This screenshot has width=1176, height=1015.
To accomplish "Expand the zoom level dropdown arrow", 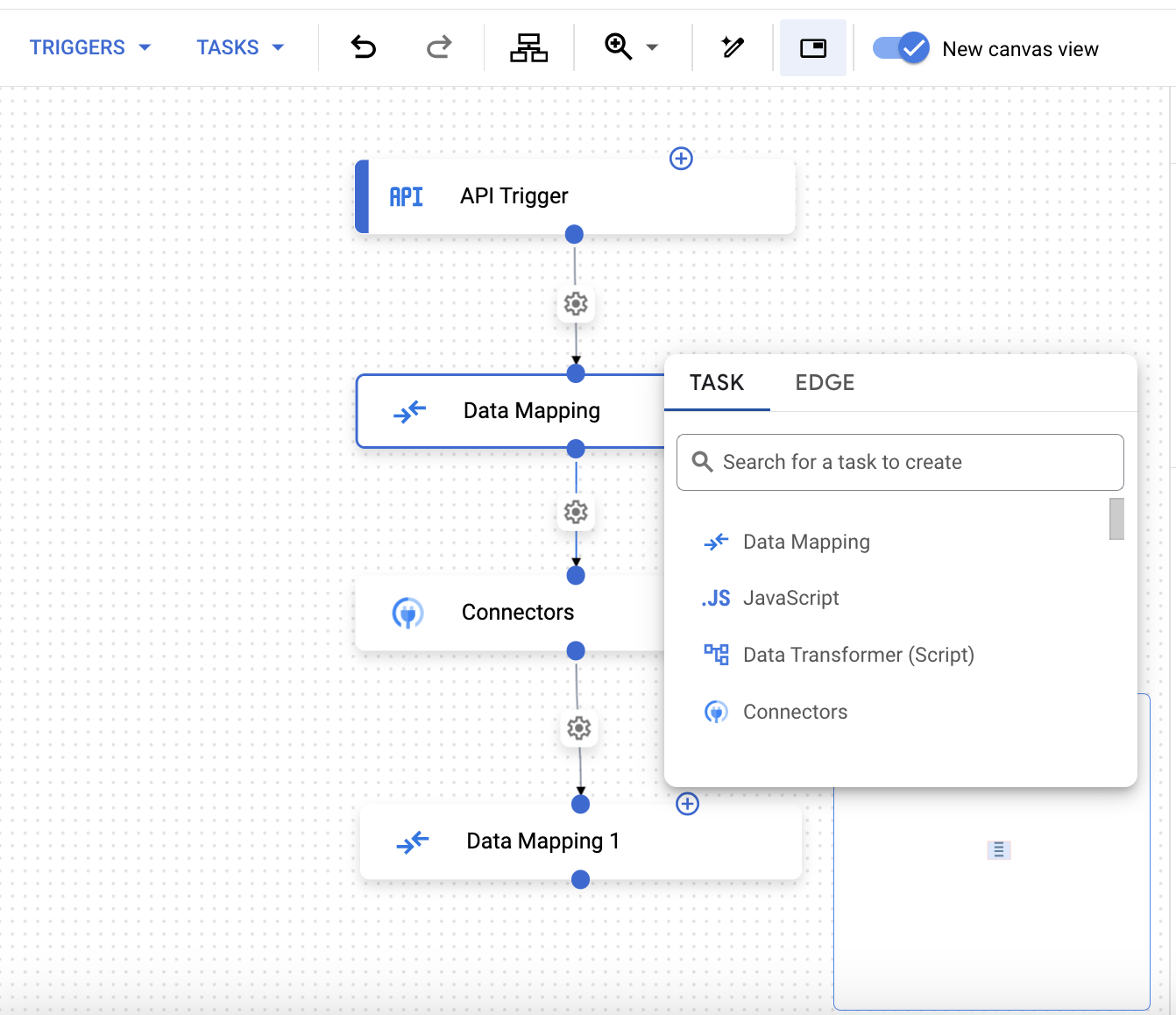I will (652, 47).
